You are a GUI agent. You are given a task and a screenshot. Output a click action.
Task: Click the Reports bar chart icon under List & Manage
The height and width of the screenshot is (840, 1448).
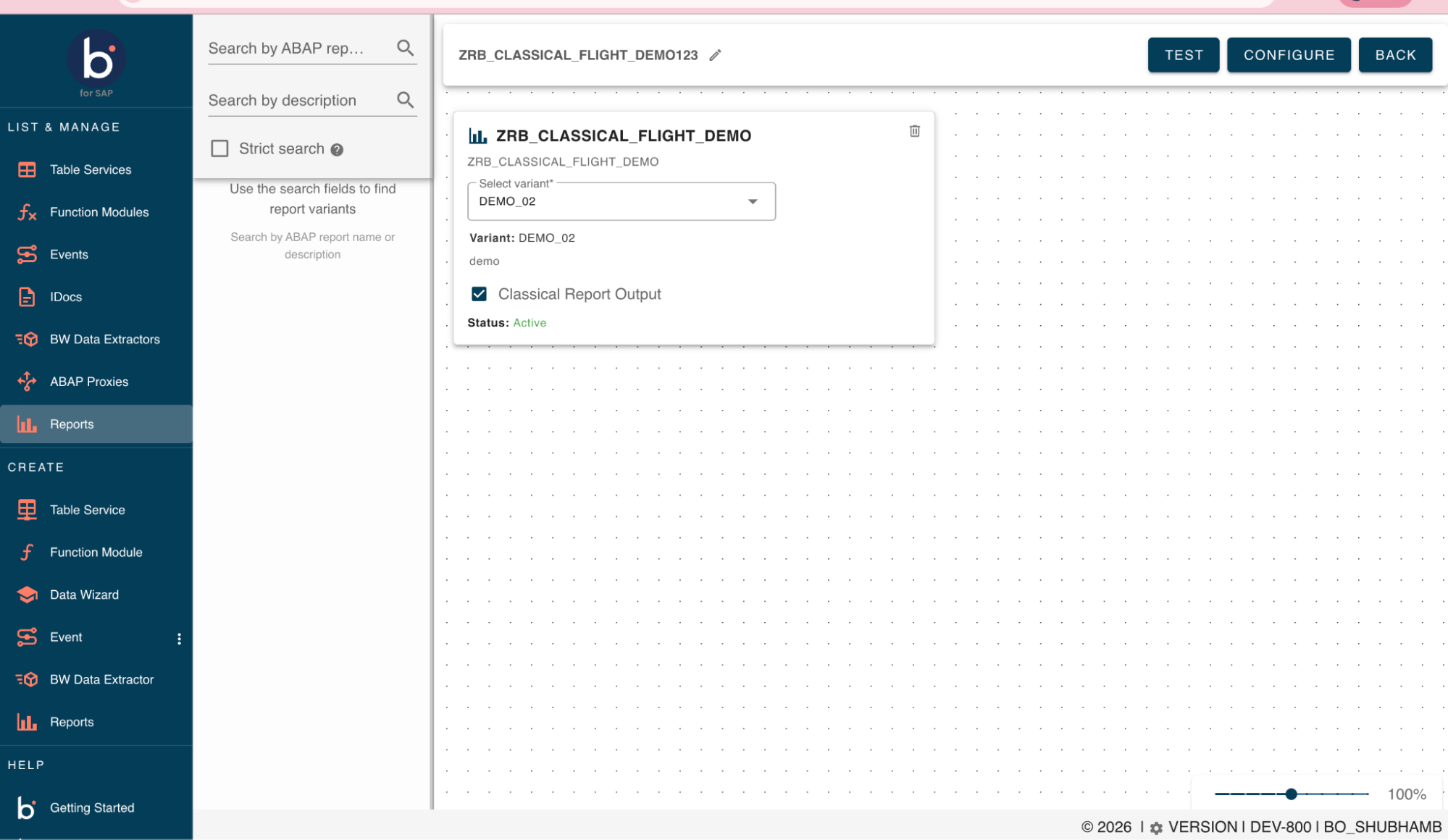(x=27, y=424)
